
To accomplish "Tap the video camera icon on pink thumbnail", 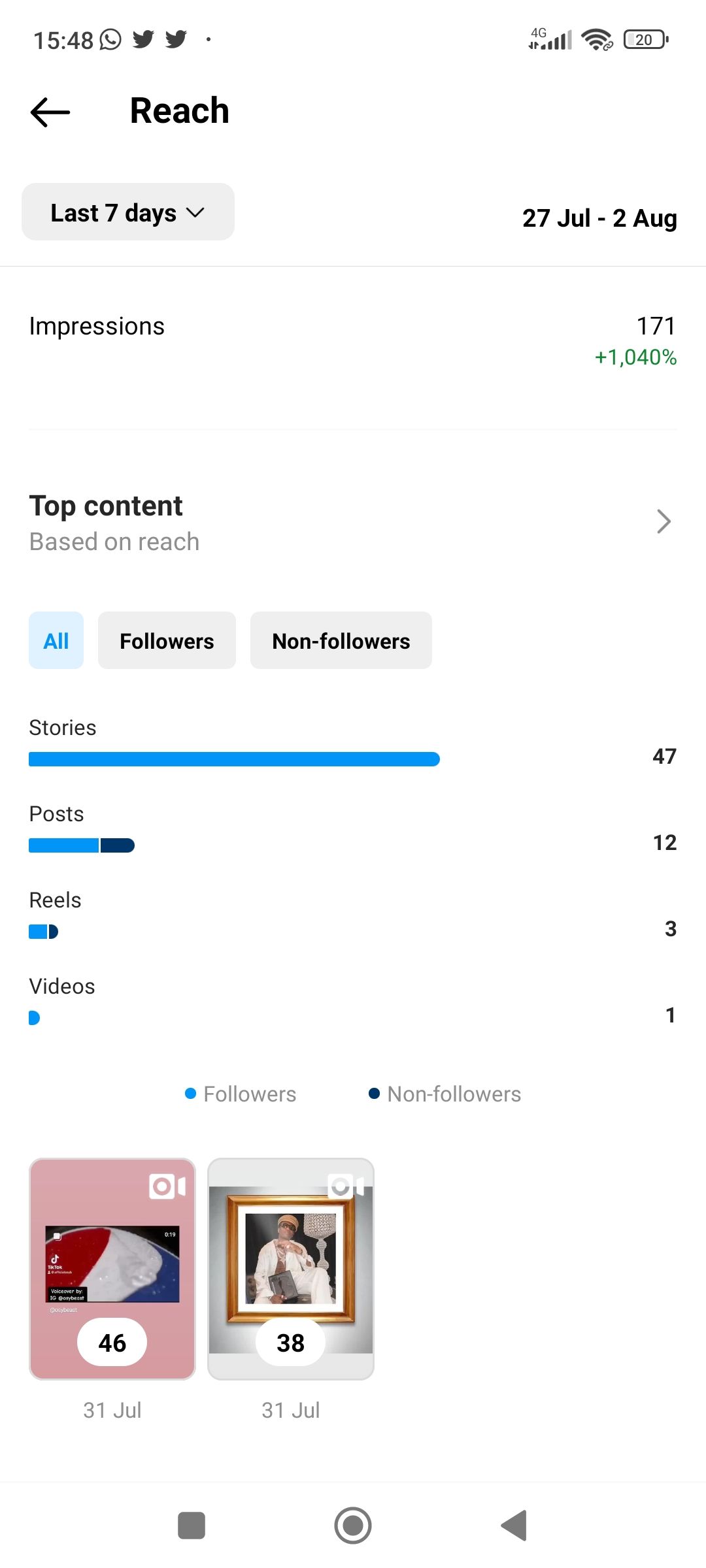I will coord(169,1187).
